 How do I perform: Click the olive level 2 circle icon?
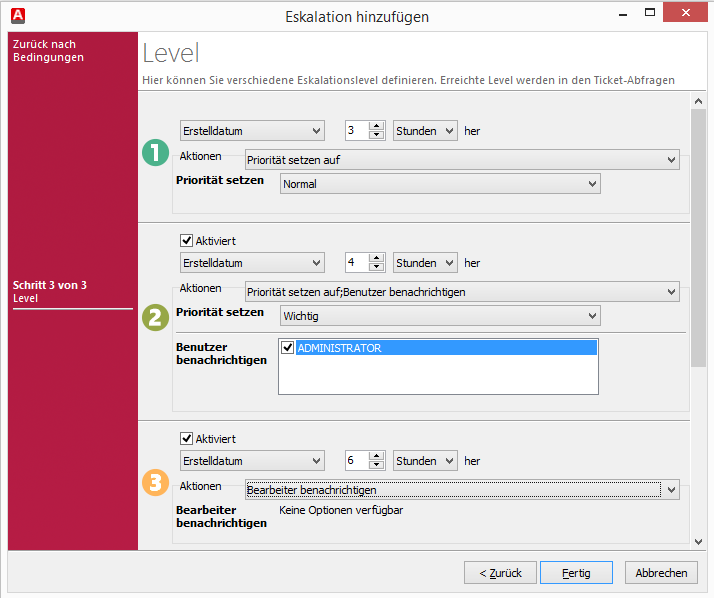(155, 318)
